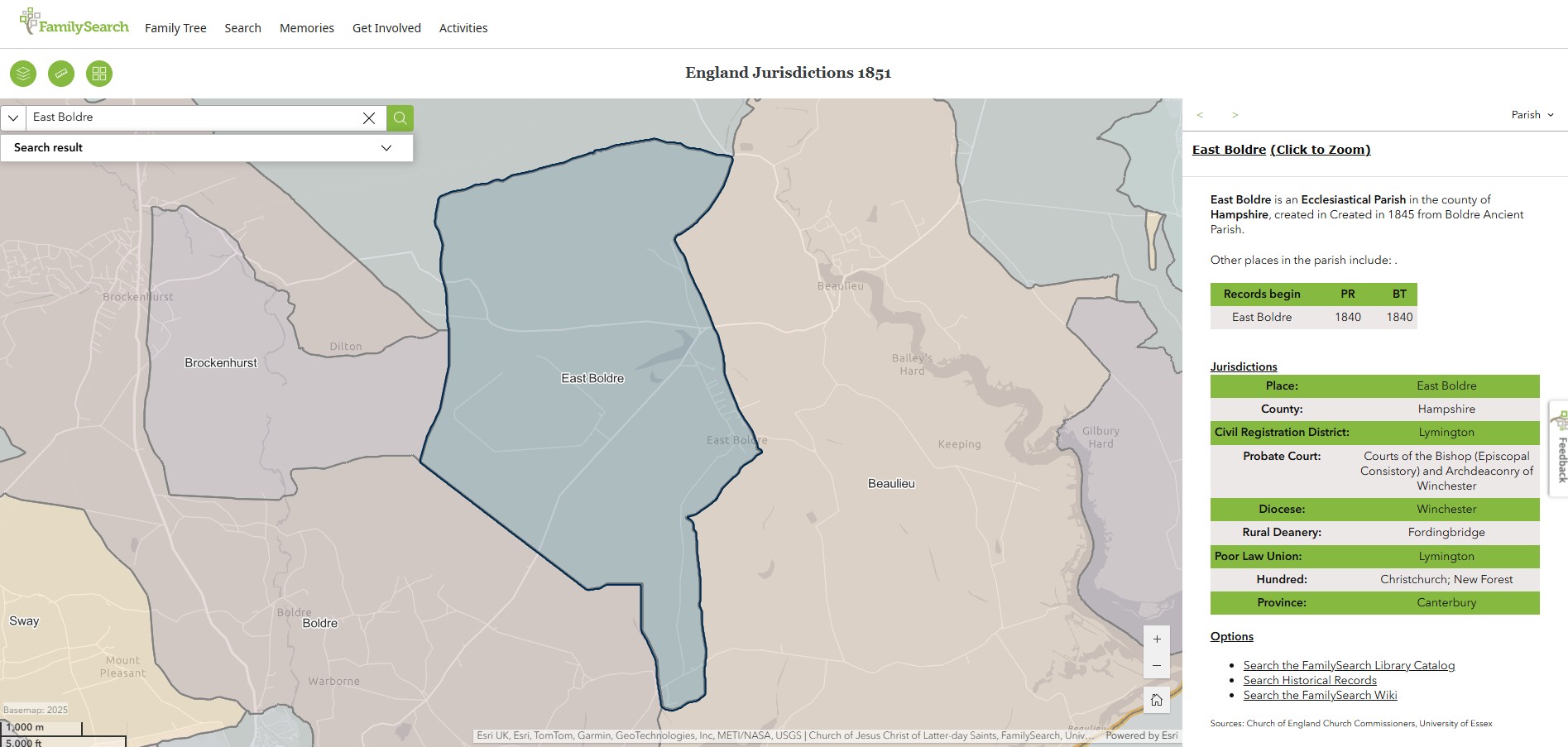Open the basemap gallery grid icon

pyautogui.click(x=99, y=74)
